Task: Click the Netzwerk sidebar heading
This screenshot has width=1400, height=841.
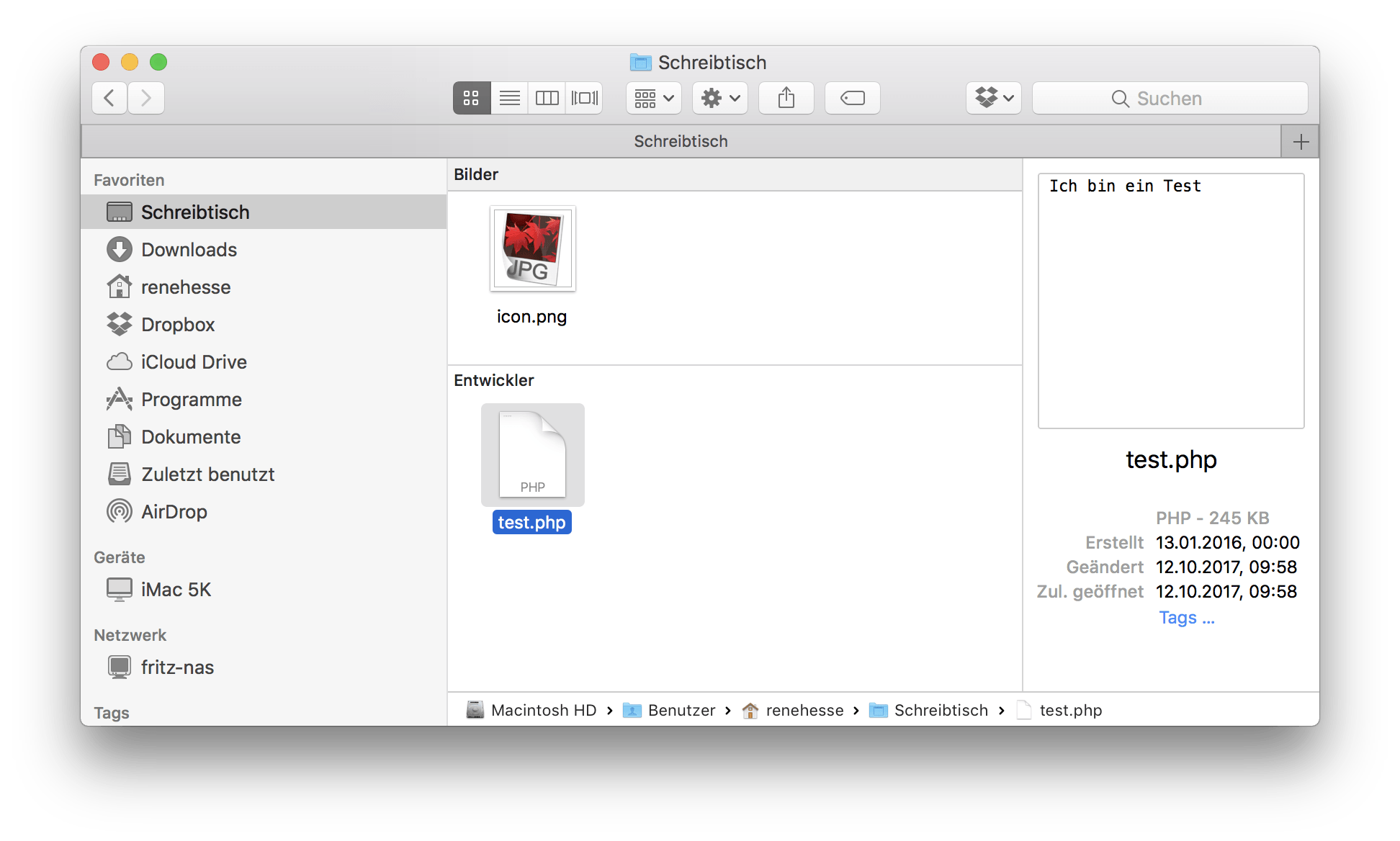Action: click(x=130, y=635)
